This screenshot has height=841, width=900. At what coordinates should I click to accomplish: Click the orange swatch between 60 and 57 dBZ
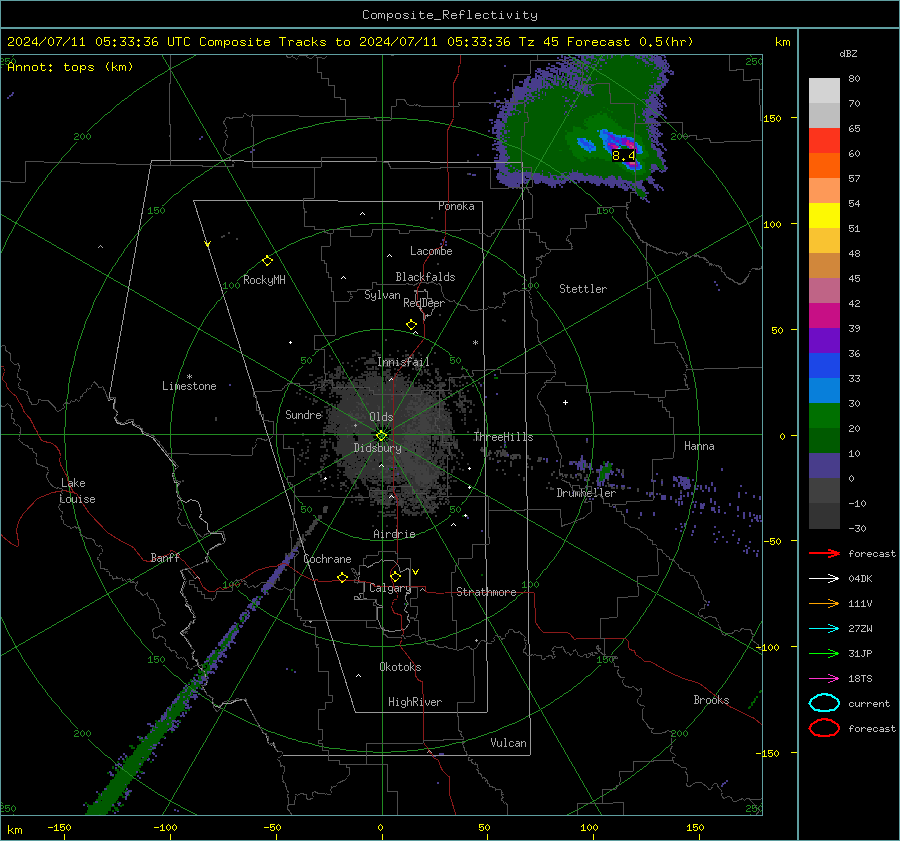click(x=824, y=166)
